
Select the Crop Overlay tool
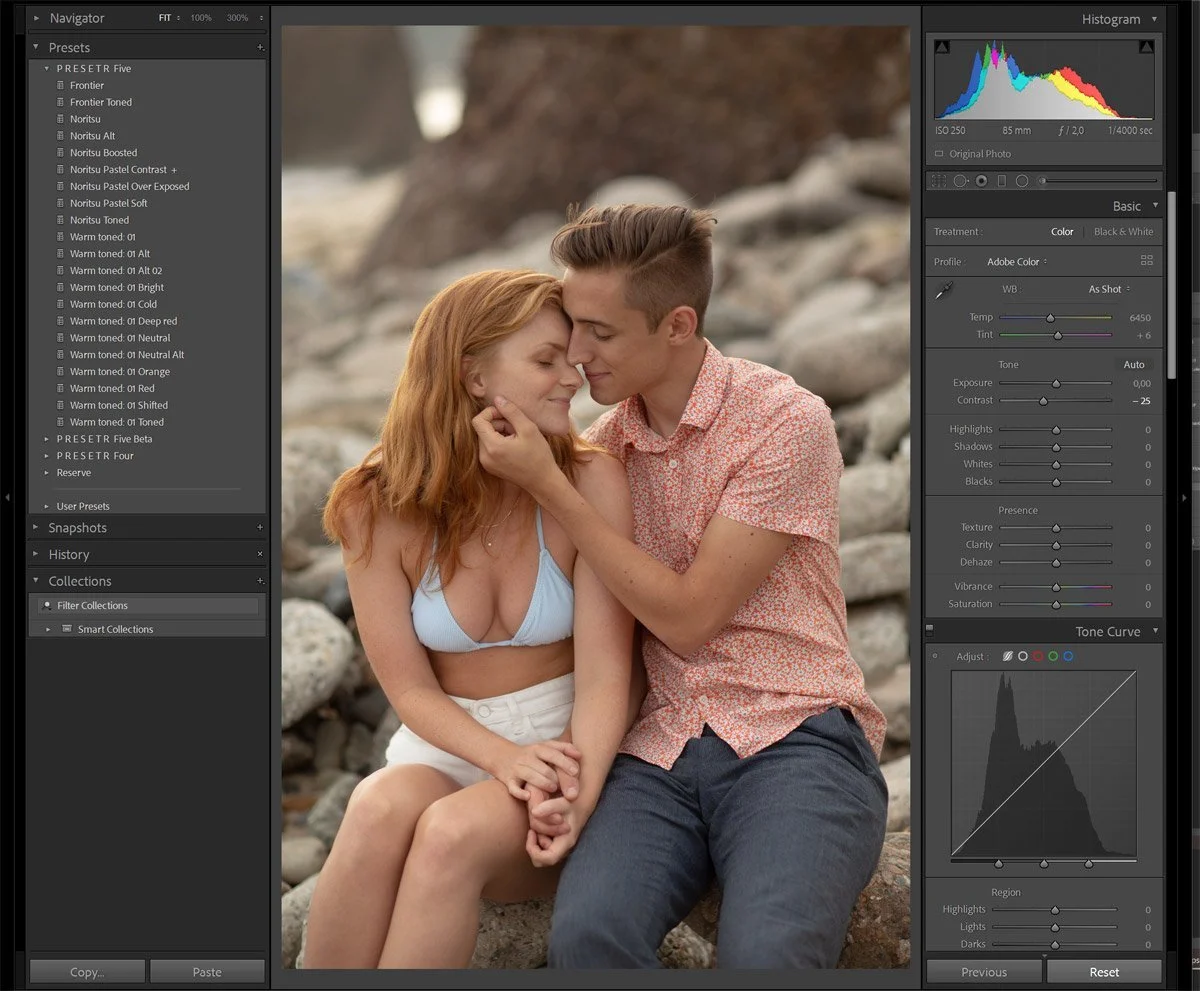(938, 181)
